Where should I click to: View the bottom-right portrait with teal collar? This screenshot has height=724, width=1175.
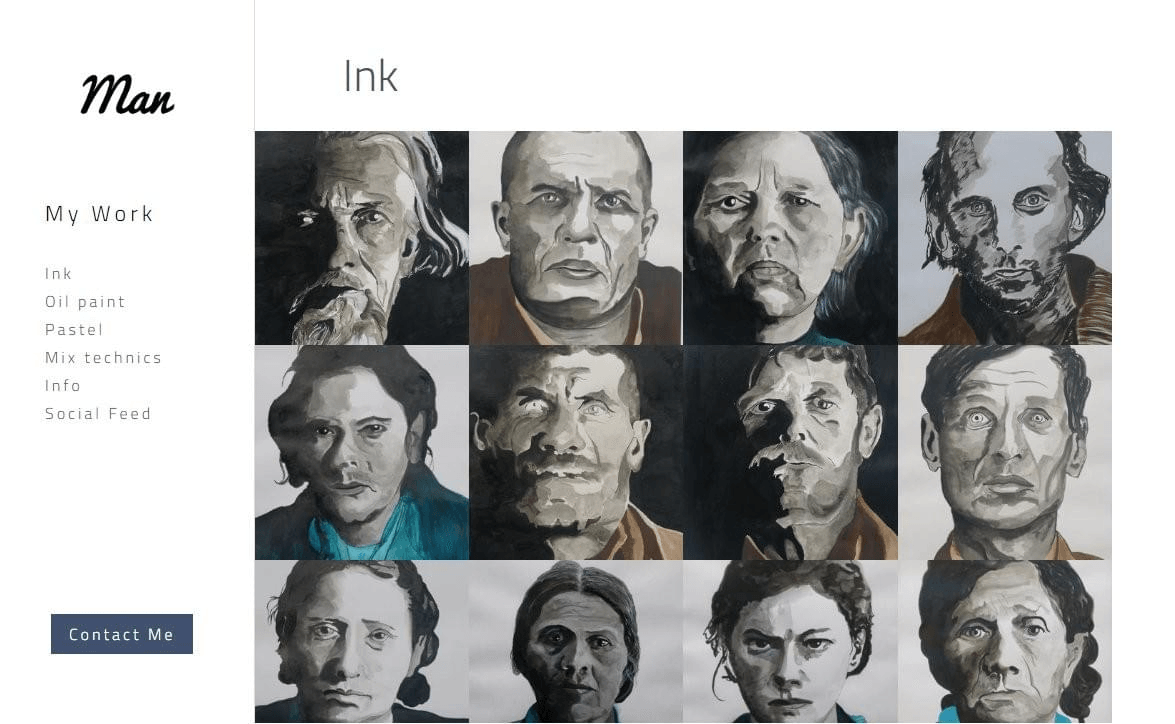click(1005, 642)
